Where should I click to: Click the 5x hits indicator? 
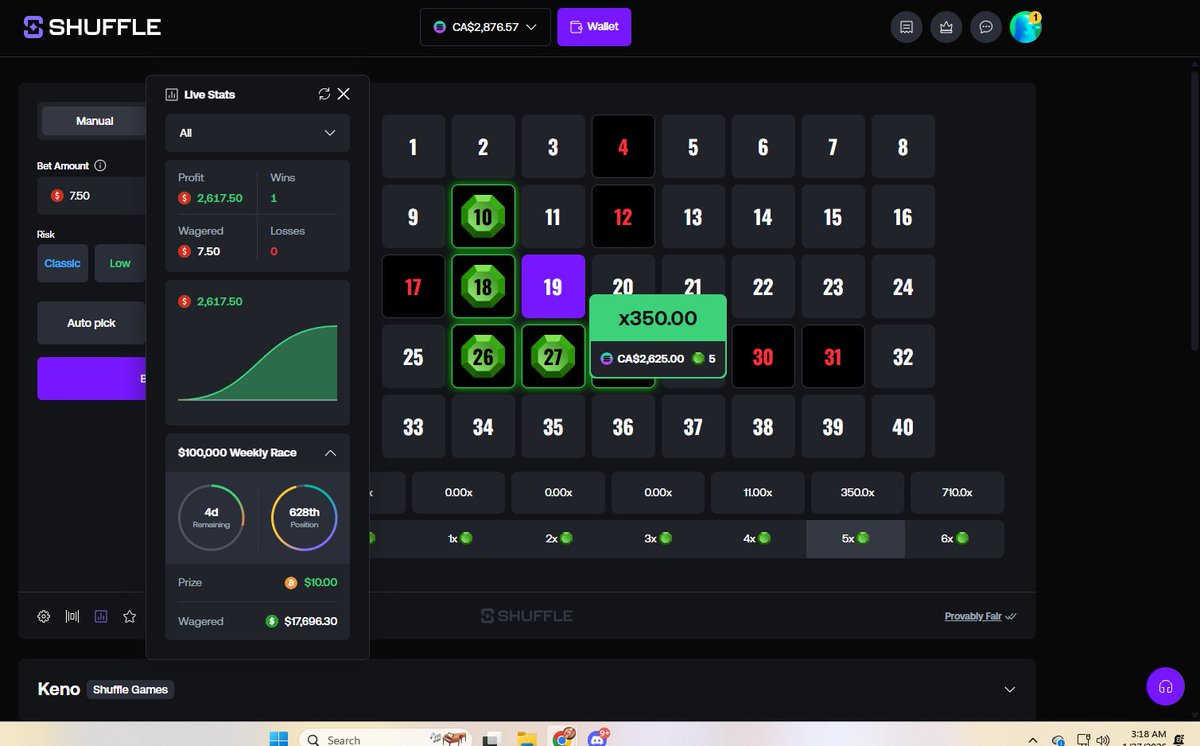(855, 538)
